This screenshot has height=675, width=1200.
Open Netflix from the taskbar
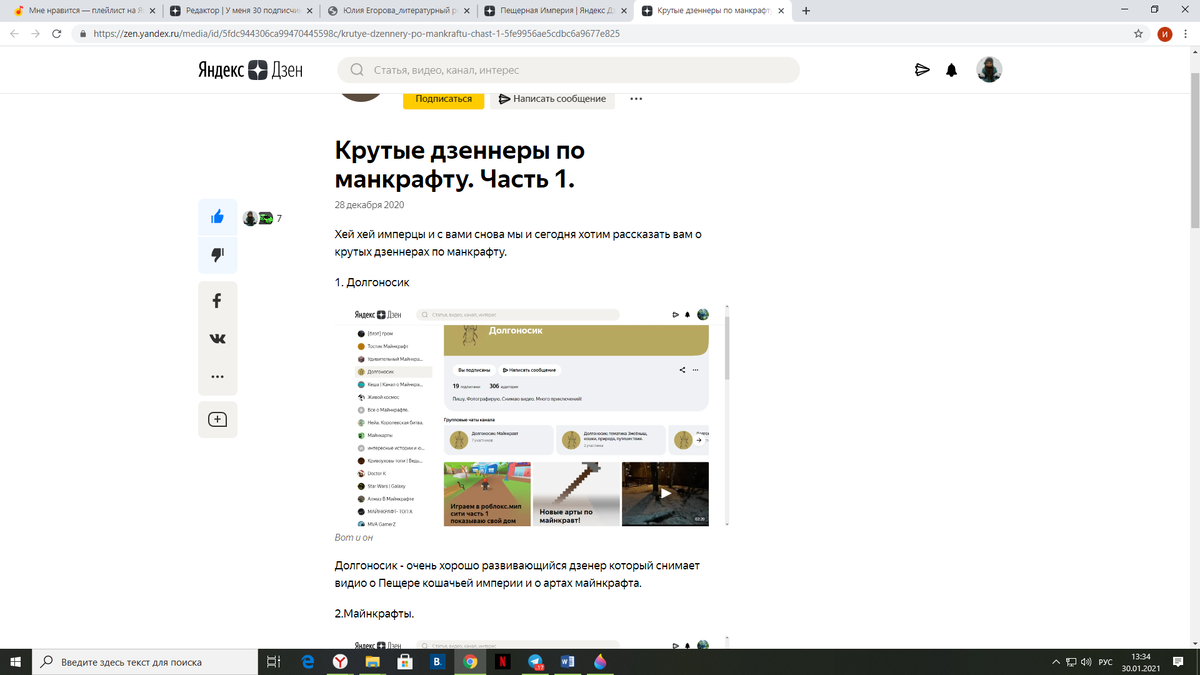[x=503, y=661]
